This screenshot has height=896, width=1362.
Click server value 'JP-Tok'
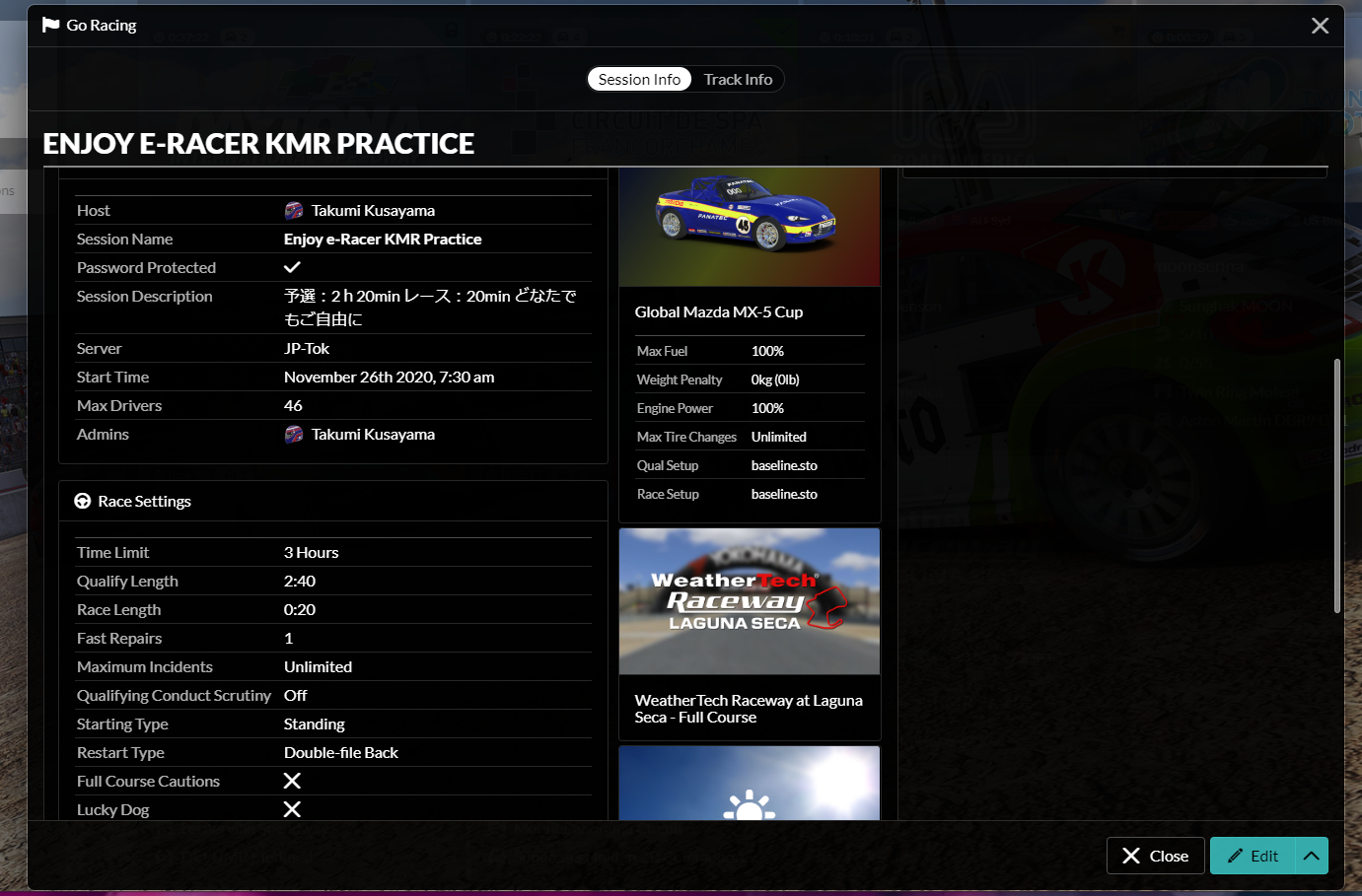tap(307, 348)
